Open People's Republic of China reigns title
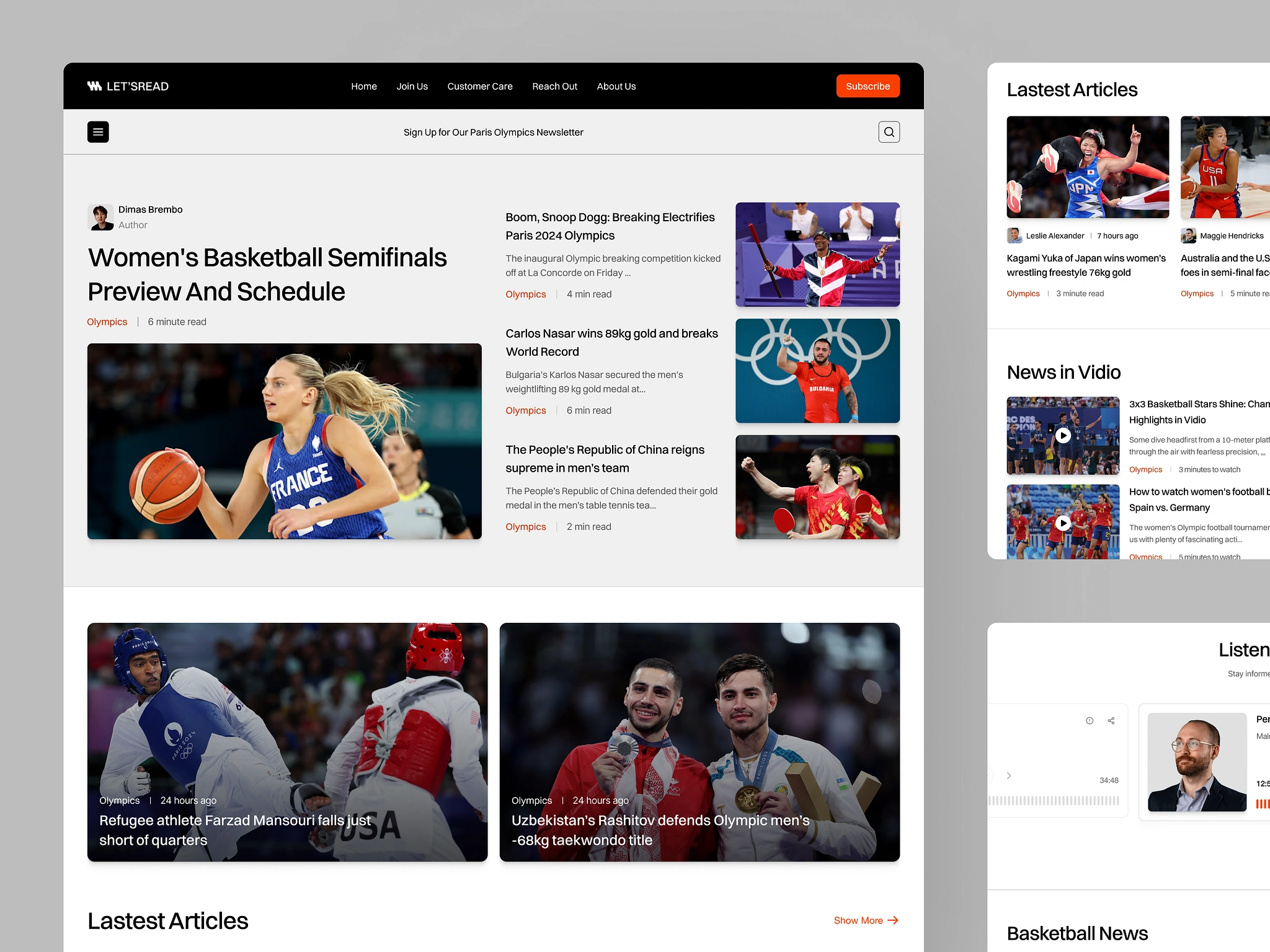Screen dimensions: 1270x952 (x=605, y=459)
